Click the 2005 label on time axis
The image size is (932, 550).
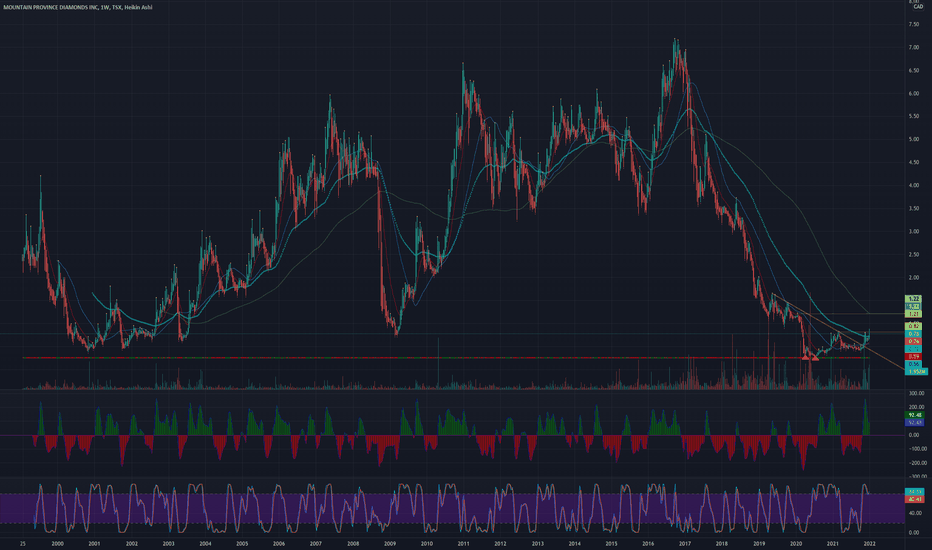click(242, 543)
